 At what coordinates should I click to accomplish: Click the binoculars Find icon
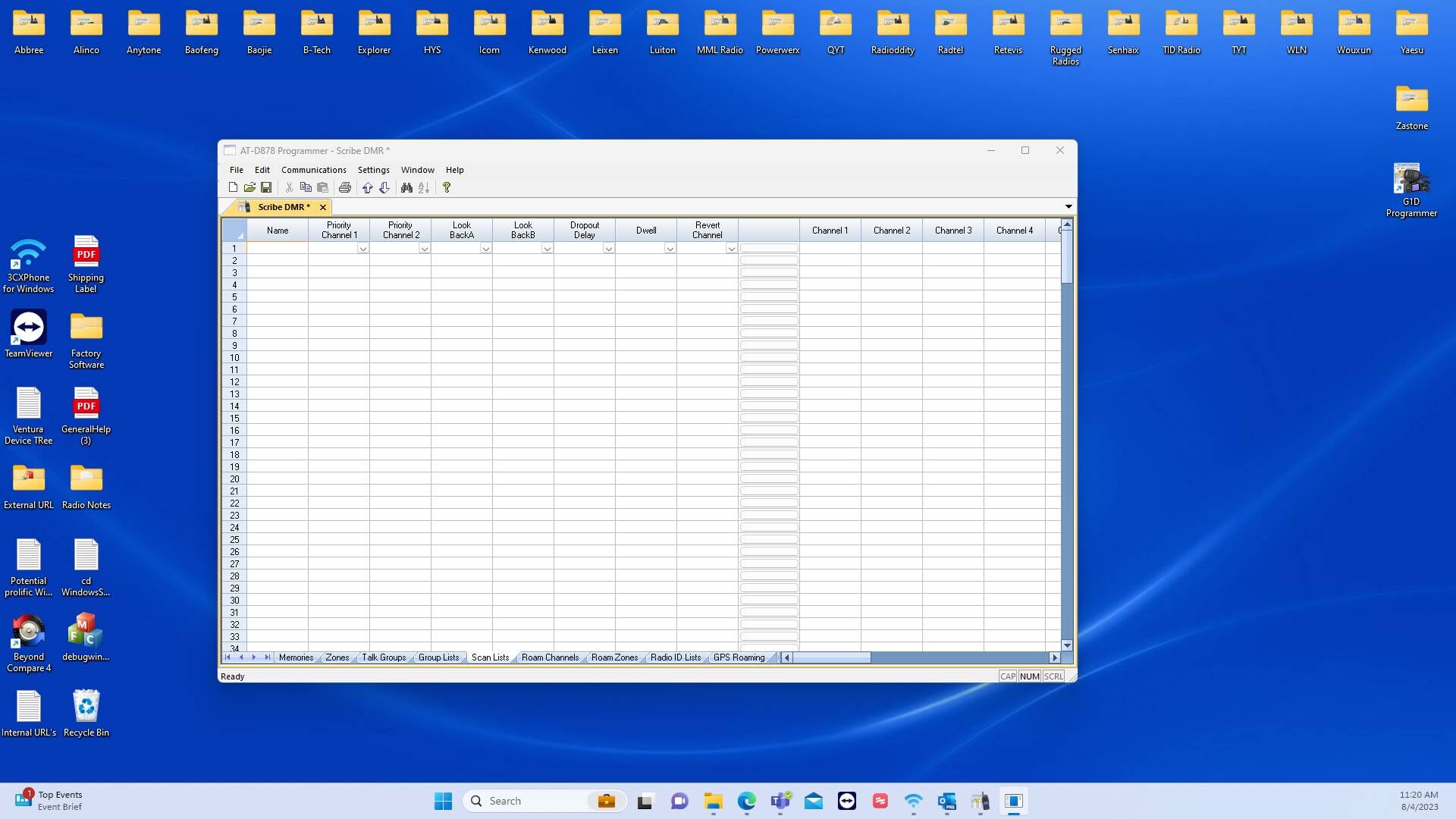click(407, 187)
